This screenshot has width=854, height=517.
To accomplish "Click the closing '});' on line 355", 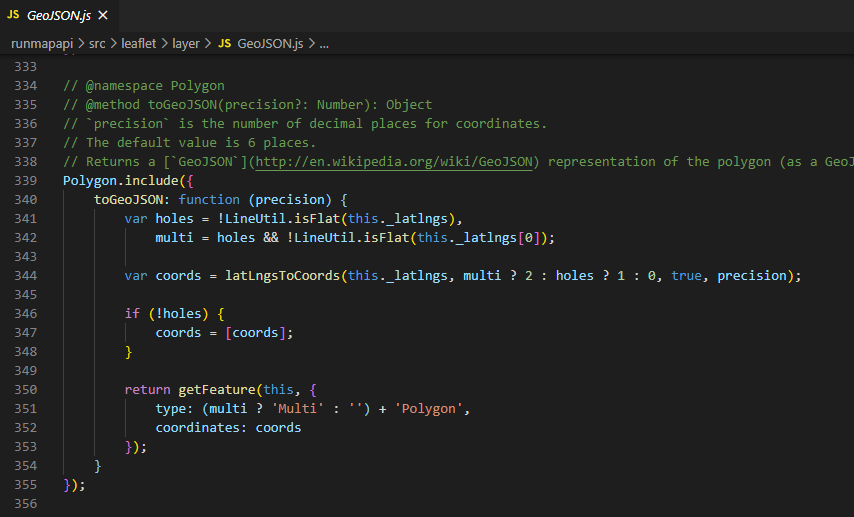I will (74, 485).
